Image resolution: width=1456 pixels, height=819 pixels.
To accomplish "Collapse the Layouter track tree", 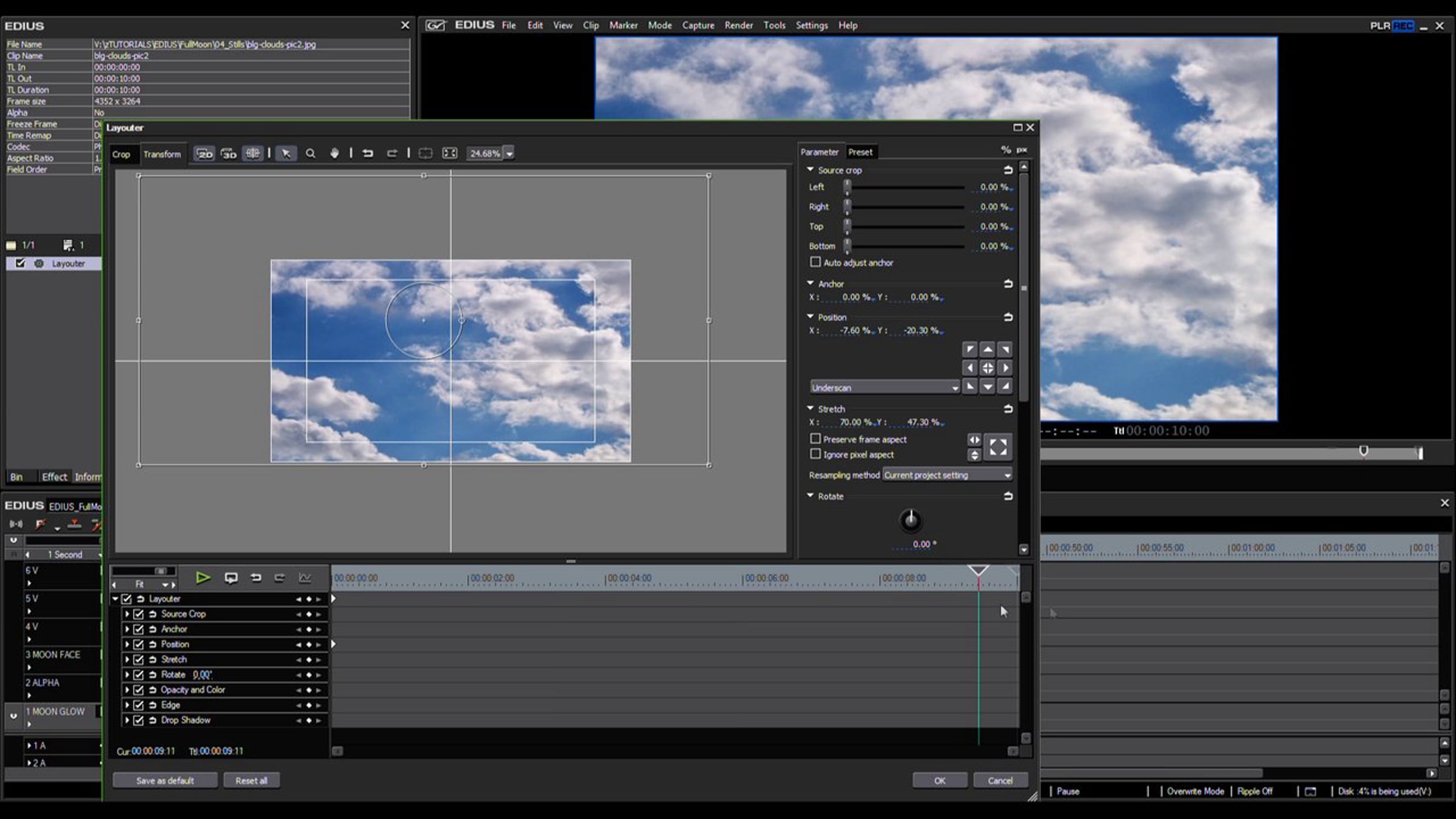I will [x=115, y=599].
